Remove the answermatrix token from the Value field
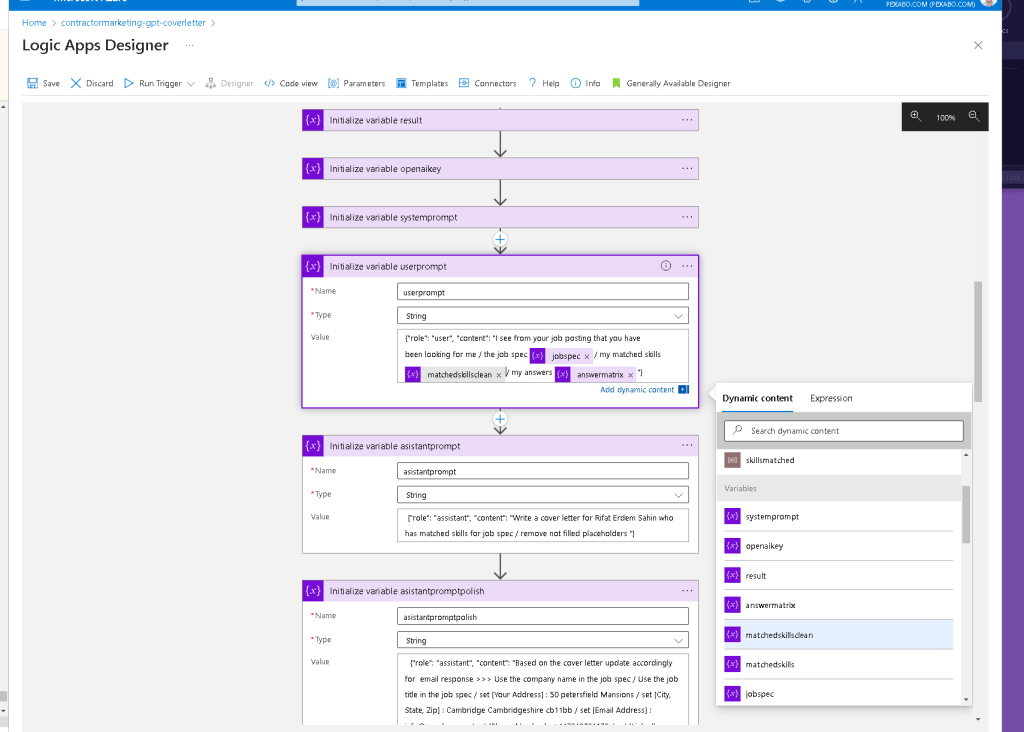The image size is (1024, 732). [x=630, y=375]
